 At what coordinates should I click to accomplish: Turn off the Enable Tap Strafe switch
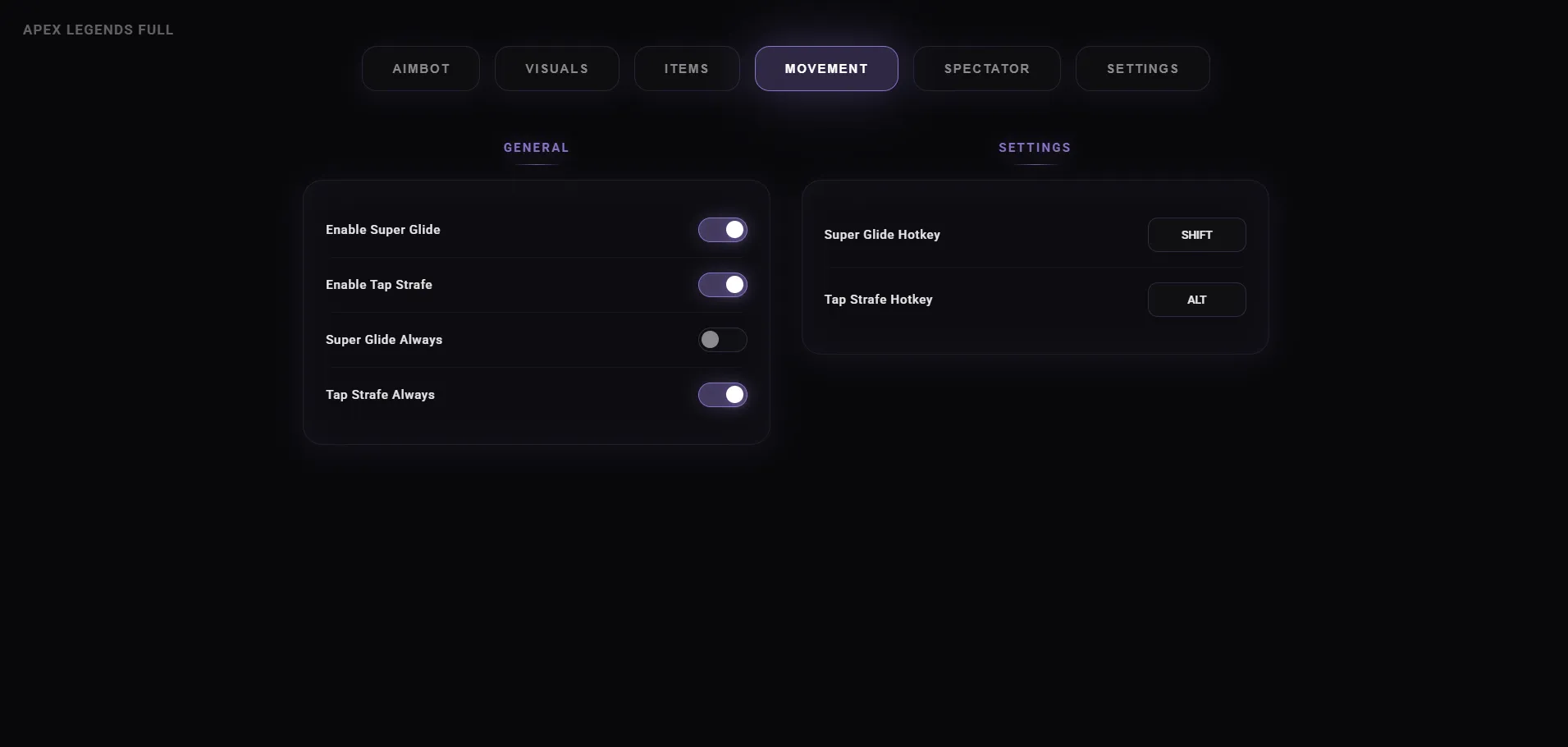[723, 285]
